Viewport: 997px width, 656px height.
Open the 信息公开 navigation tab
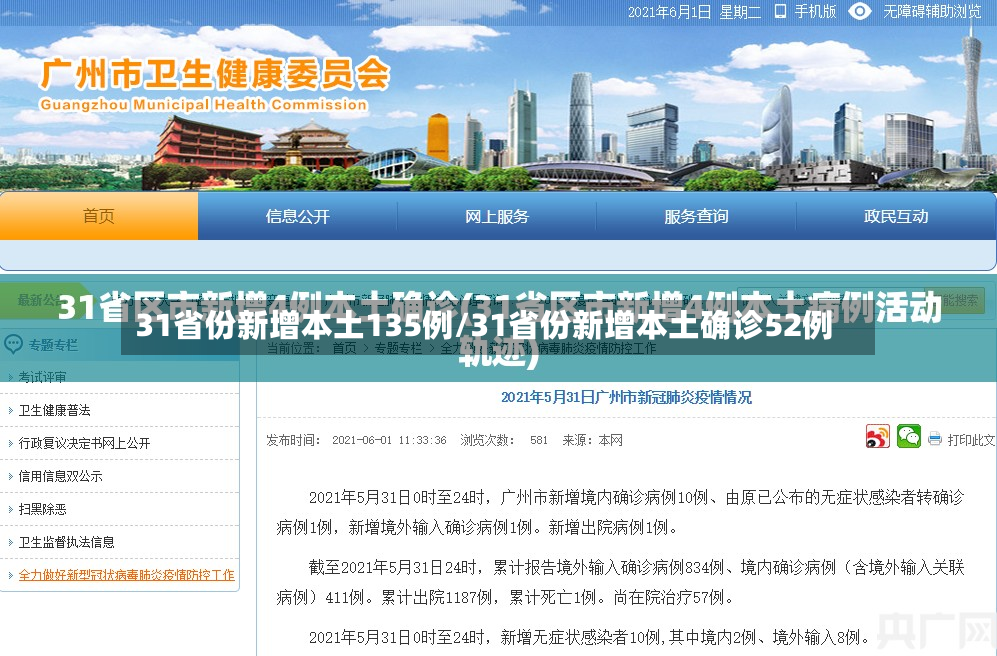[x=298, y=217]
